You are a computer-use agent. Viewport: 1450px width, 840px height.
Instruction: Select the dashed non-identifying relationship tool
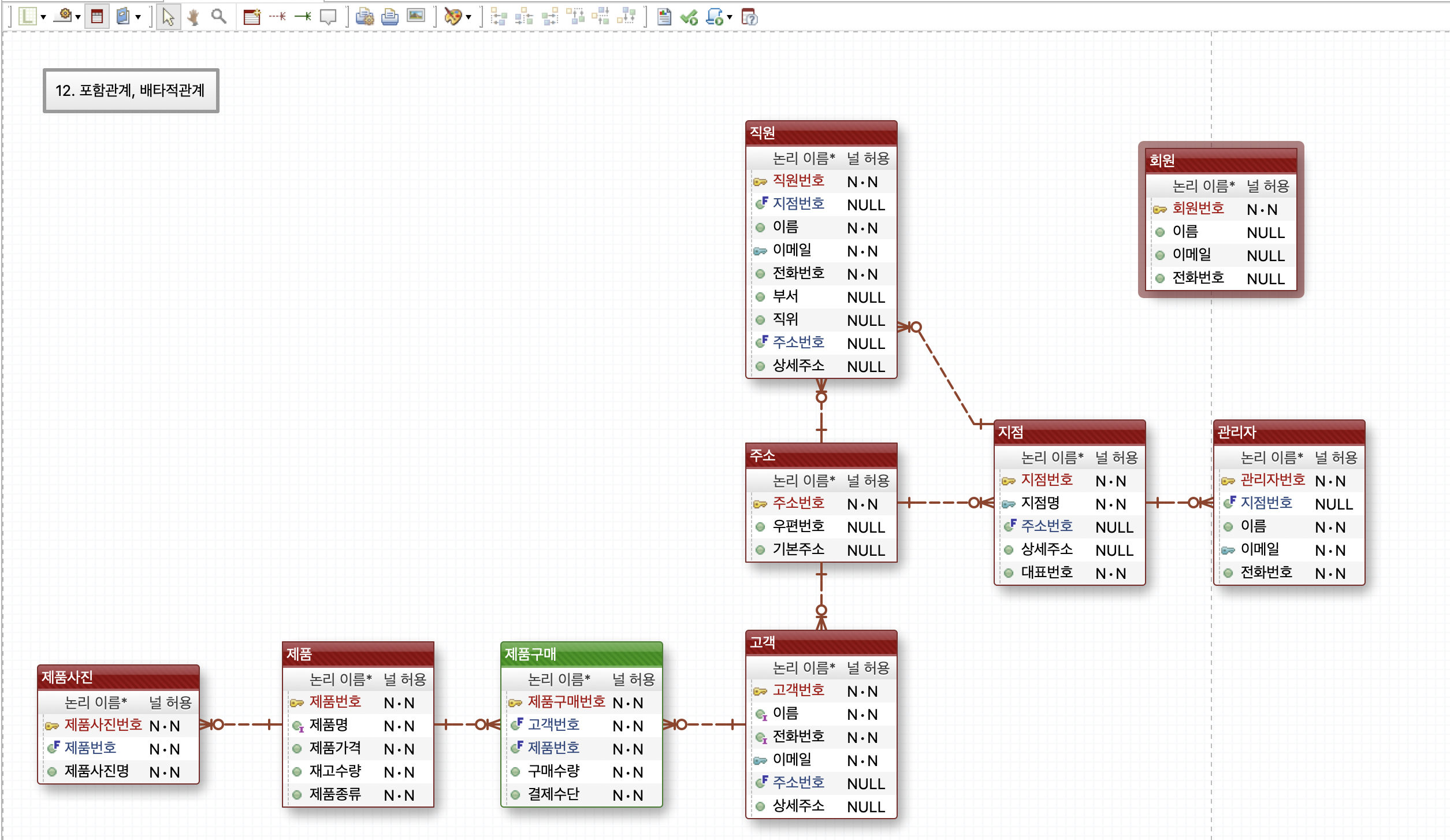pyautogui.click(x=277, y=17)
